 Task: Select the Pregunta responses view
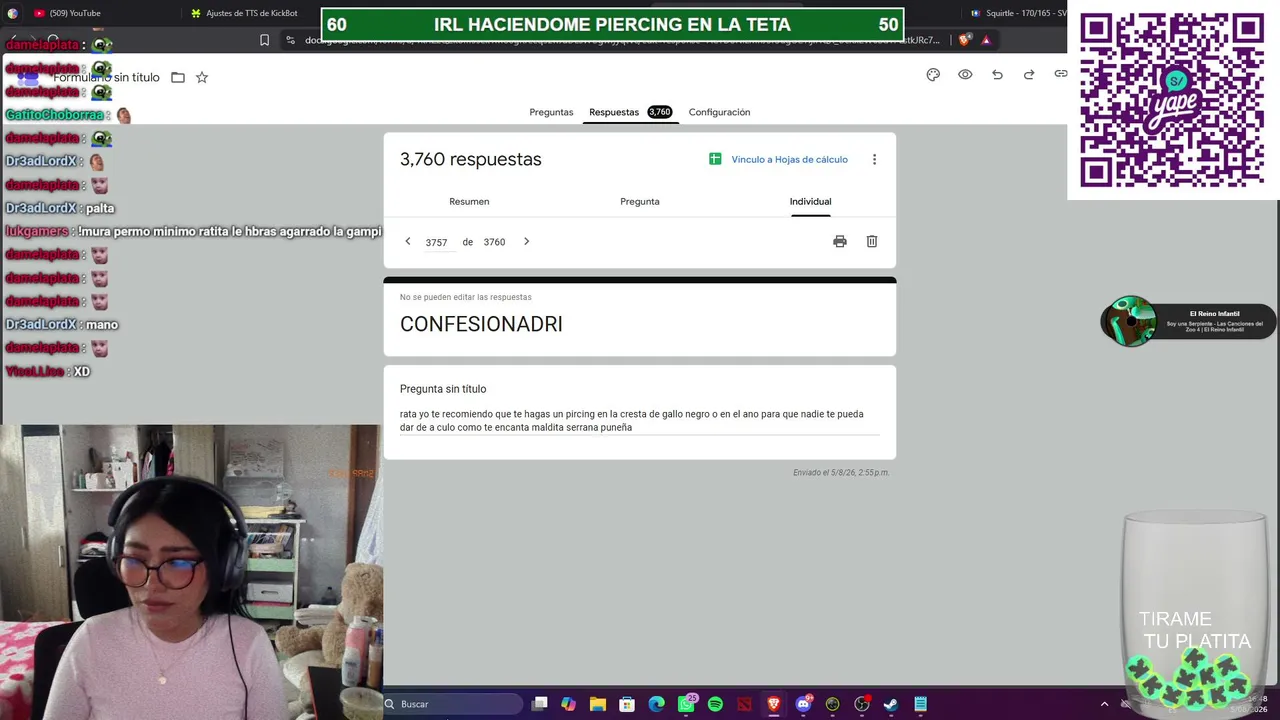(x=640, y=202)
